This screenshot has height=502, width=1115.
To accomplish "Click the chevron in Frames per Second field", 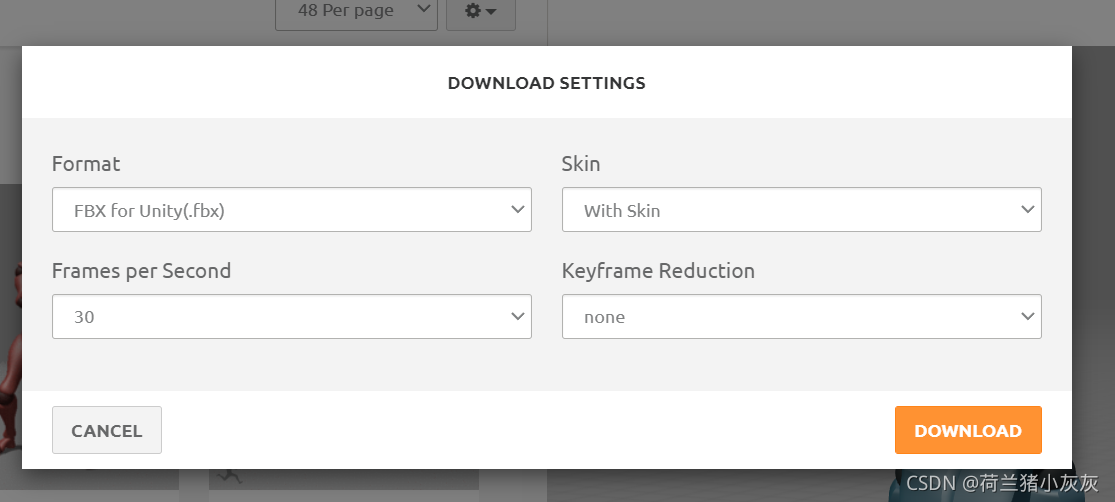I will tap(518, 316).
